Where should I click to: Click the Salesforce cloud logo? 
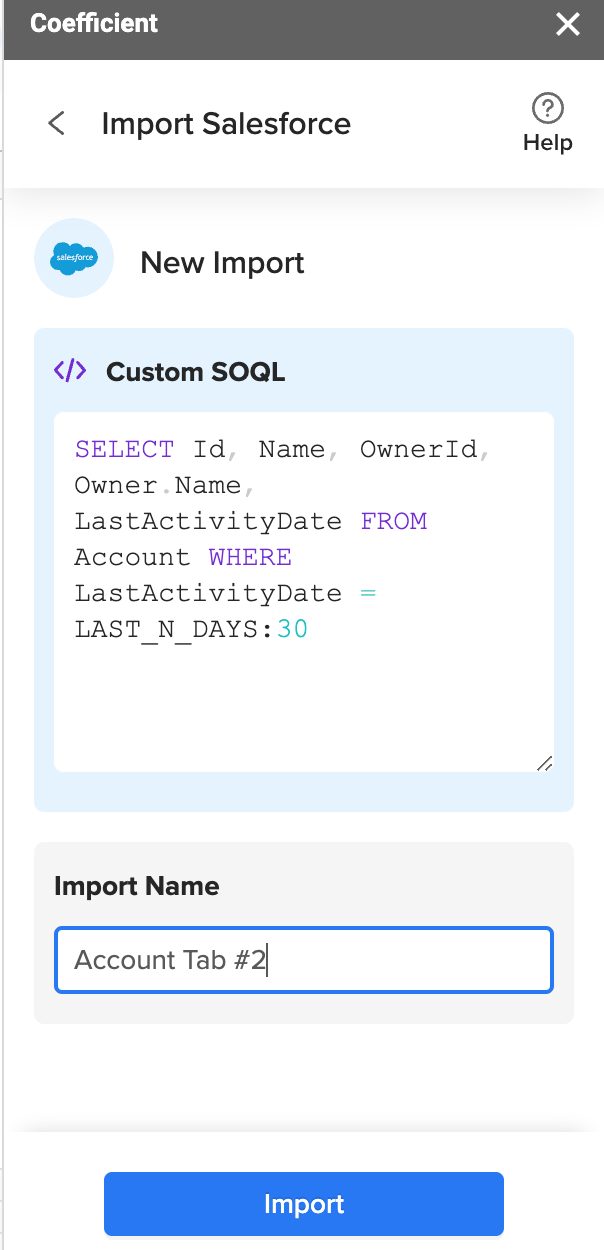(x=74, y=258)
